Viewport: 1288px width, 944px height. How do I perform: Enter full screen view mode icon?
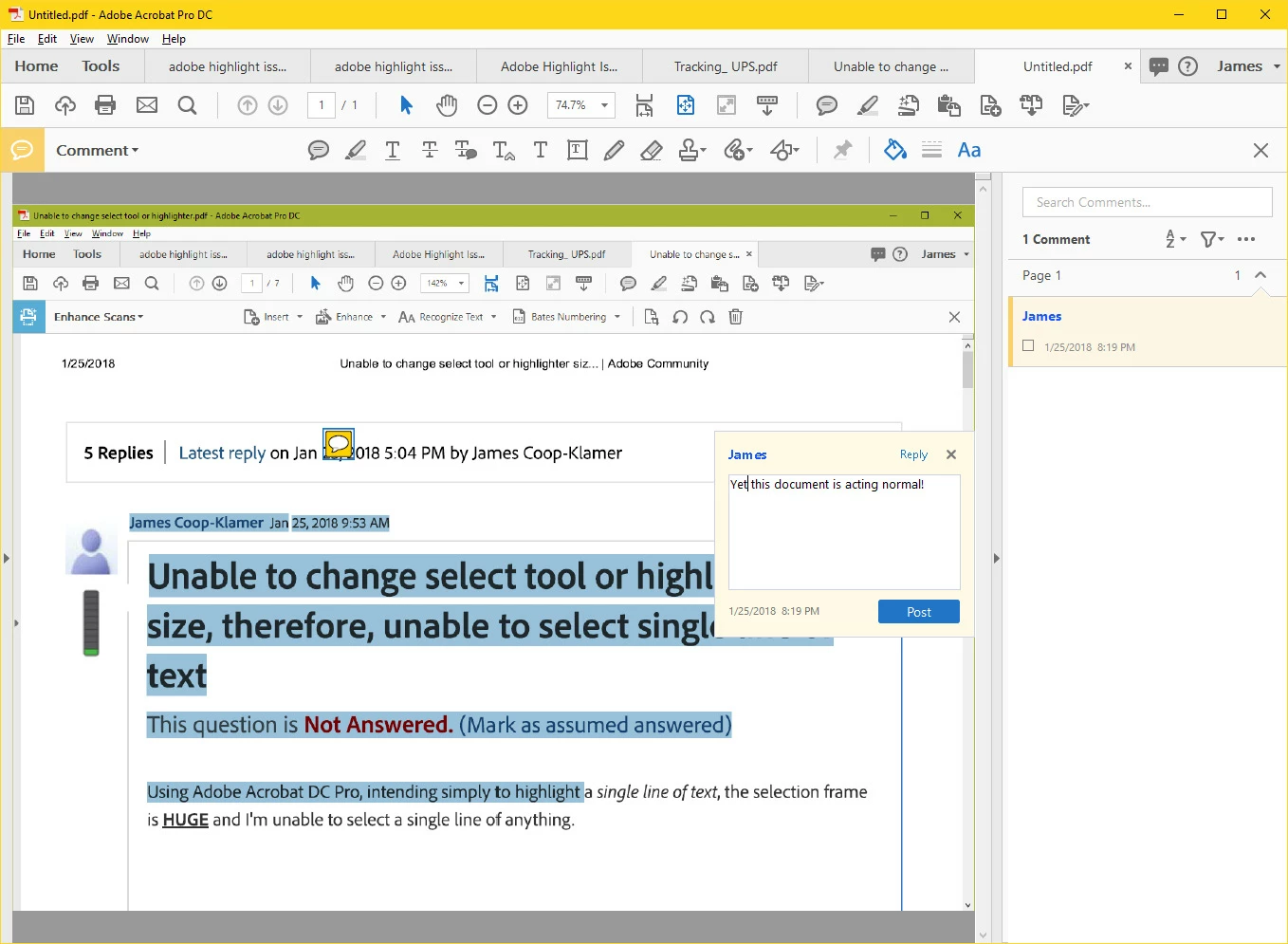coord(727,105)
